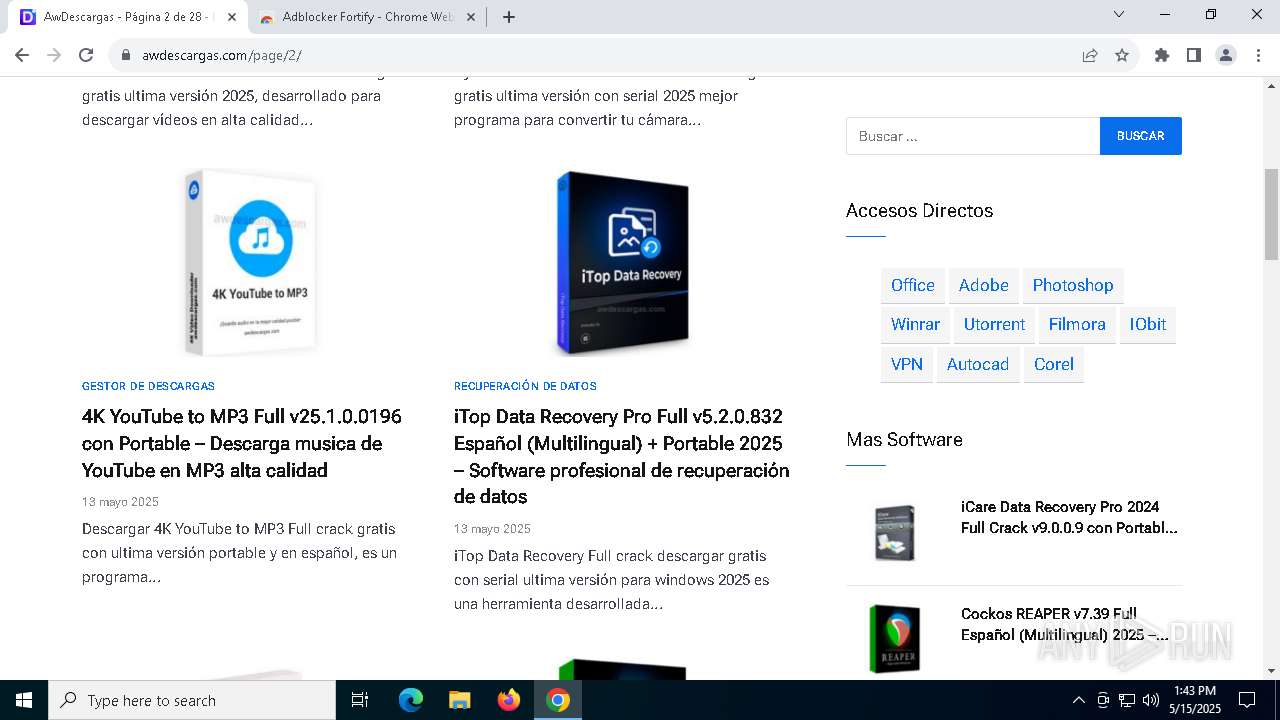
Task: Launch Firefox from the taskbar
Action: tap(509, 700)
